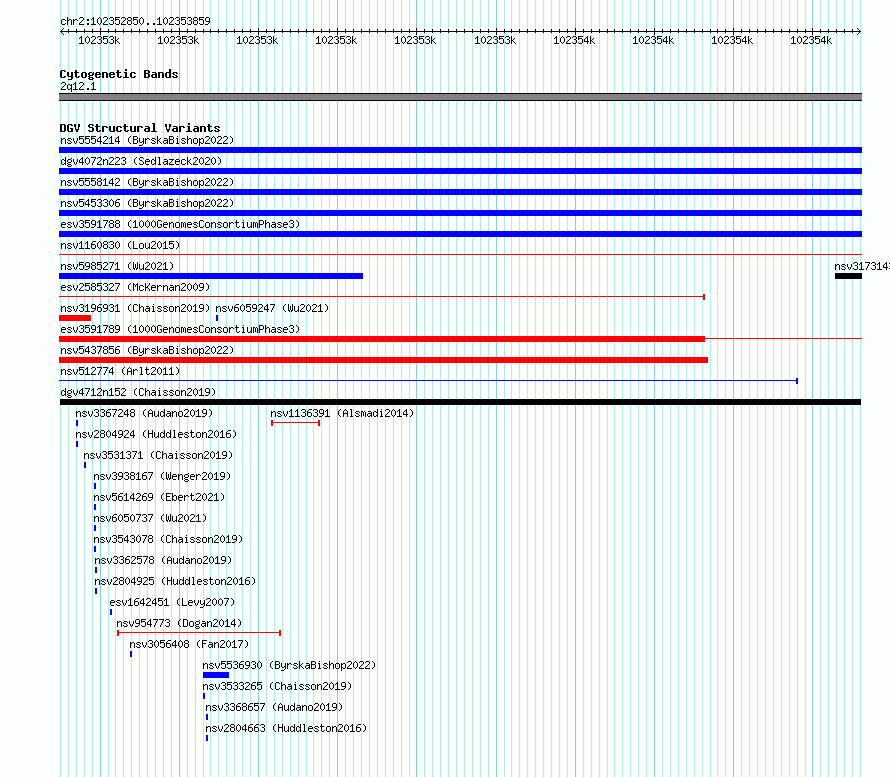The height and width of the screenshot is (777, 890).
Task: Open nsv6059247 (Wu2021) variant label
Action: tap(272, 308)
